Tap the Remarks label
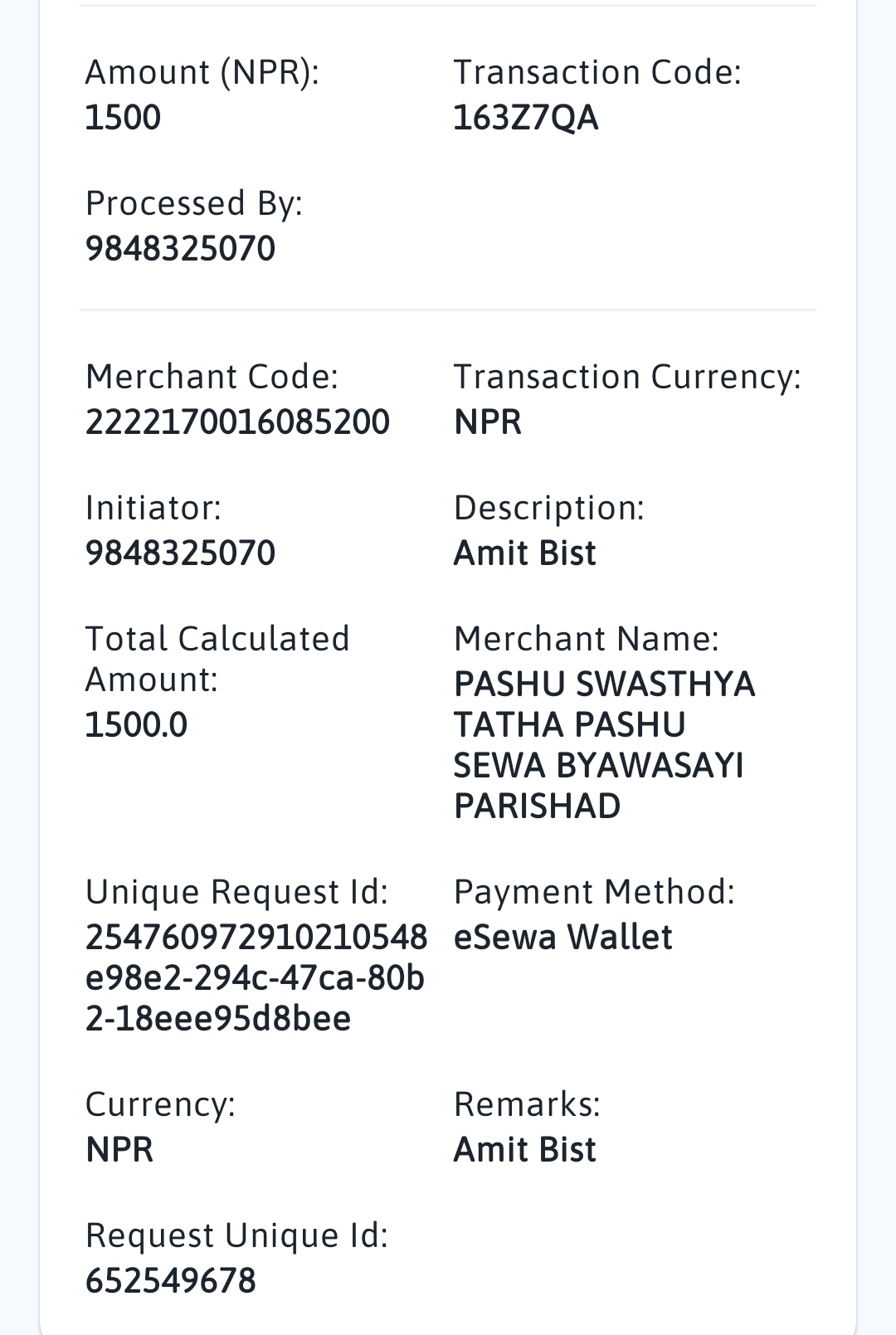The image size is (896, 1335). tap(527, 1105)
